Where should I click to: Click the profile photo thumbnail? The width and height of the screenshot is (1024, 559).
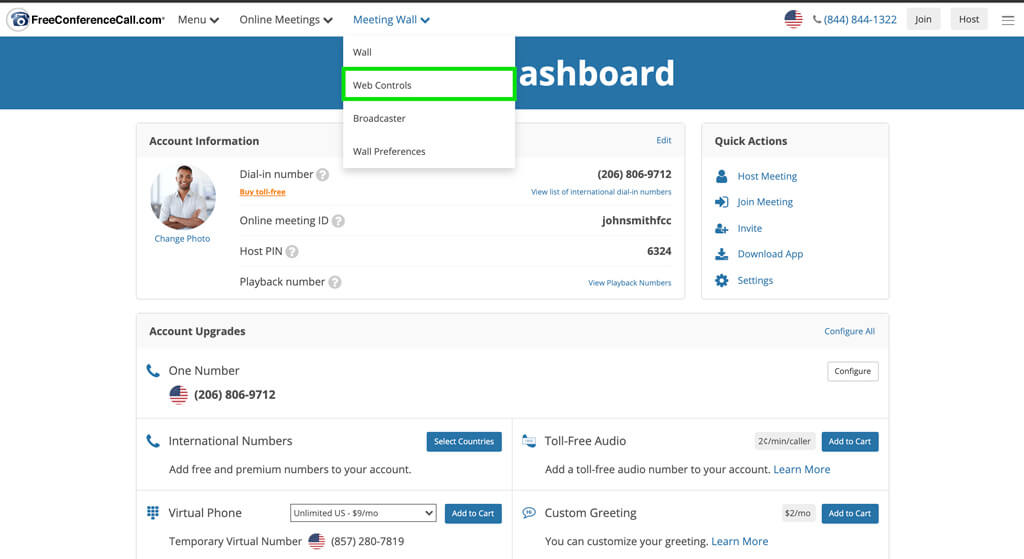tap(183, 197)
